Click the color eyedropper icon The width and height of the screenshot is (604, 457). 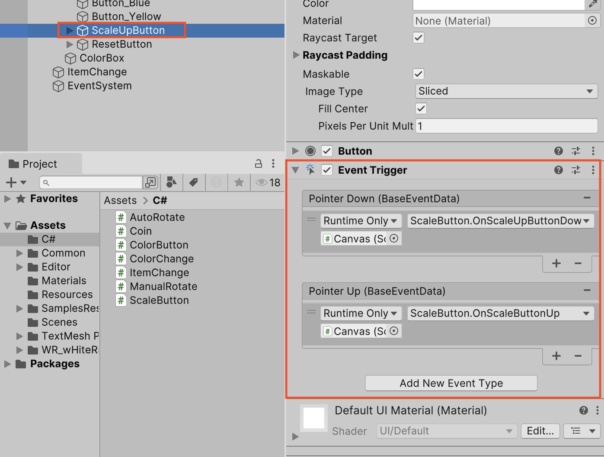coord(592,4)
